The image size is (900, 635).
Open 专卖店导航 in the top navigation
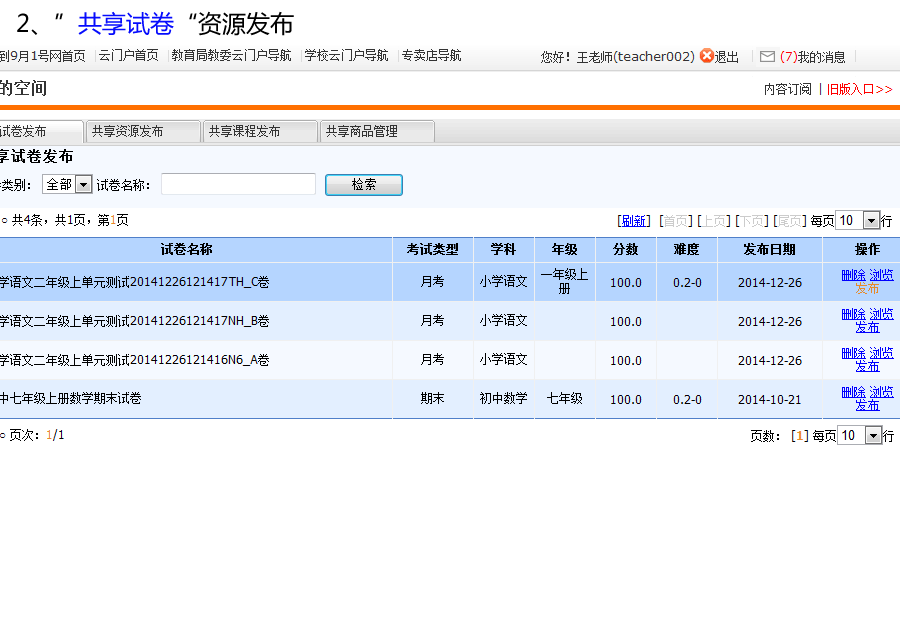[431, 56]
